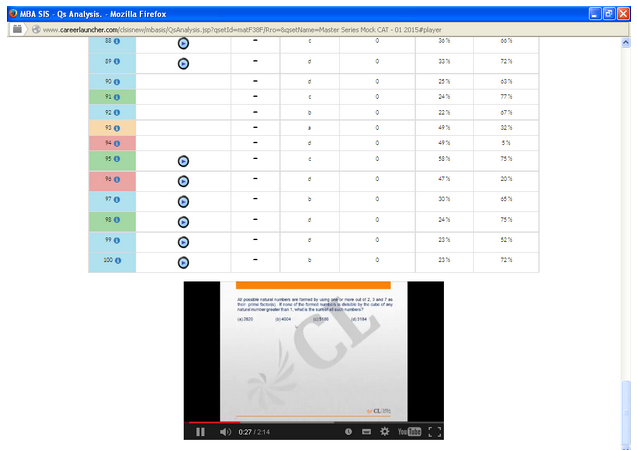Open info icon for question 93
This screenshot has width=637, height=450.
(x=117, y=128)
